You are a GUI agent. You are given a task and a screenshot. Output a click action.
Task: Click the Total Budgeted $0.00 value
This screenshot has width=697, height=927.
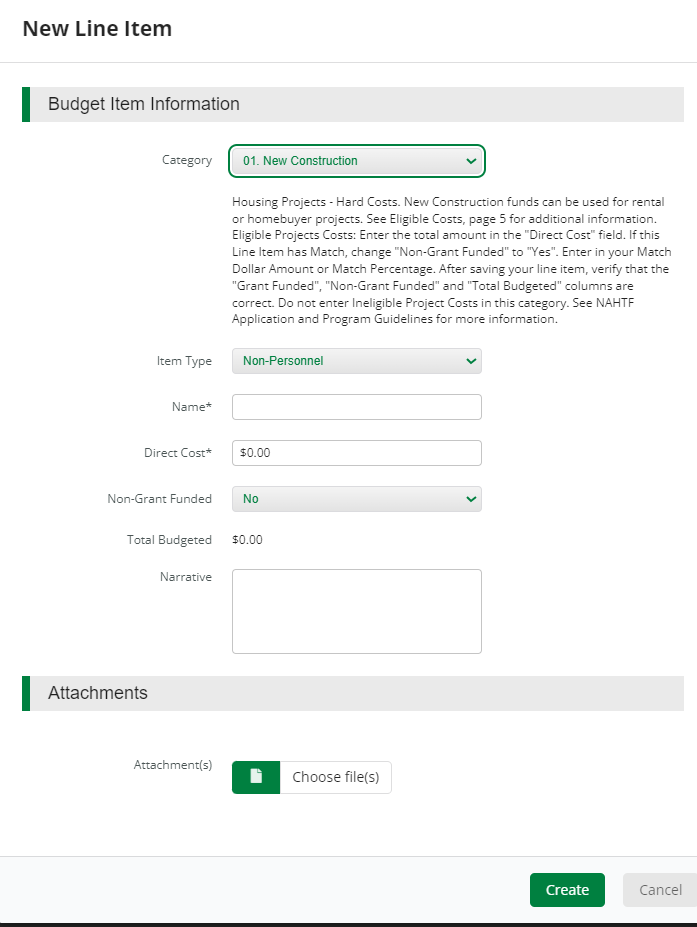point(247,540)
